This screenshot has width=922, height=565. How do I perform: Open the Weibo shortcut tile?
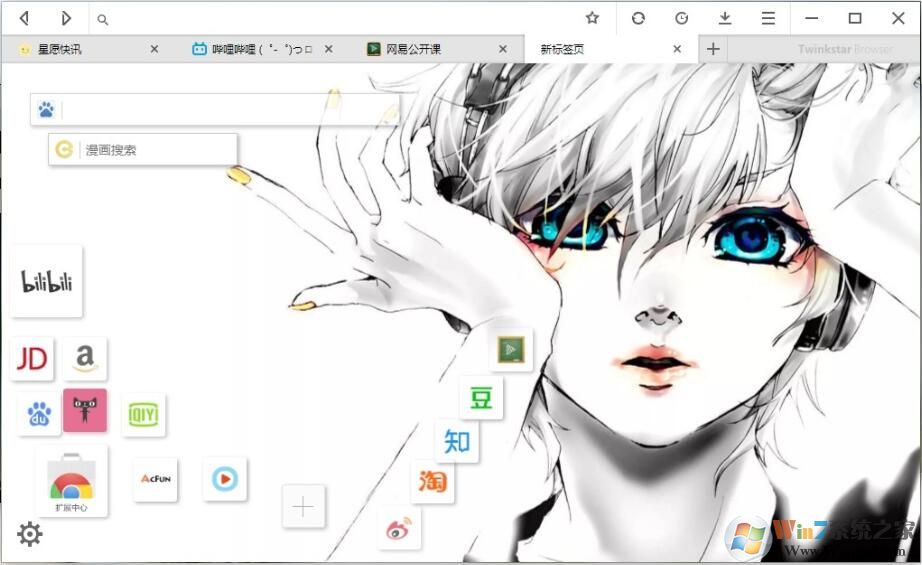click(399, 529)
